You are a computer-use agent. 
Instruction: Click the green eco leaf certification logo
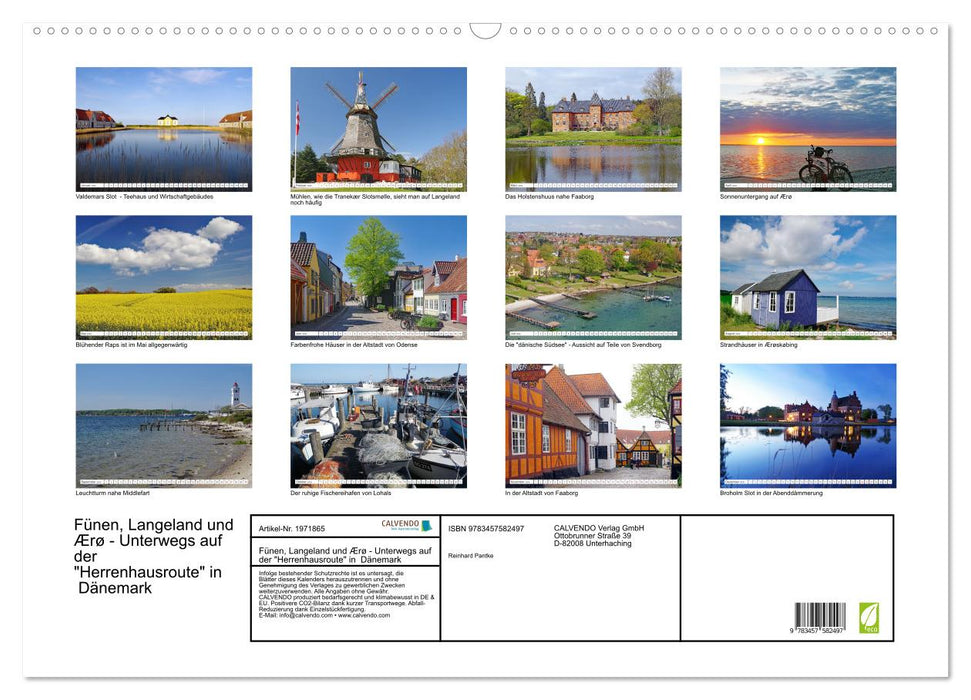point(869,617)
